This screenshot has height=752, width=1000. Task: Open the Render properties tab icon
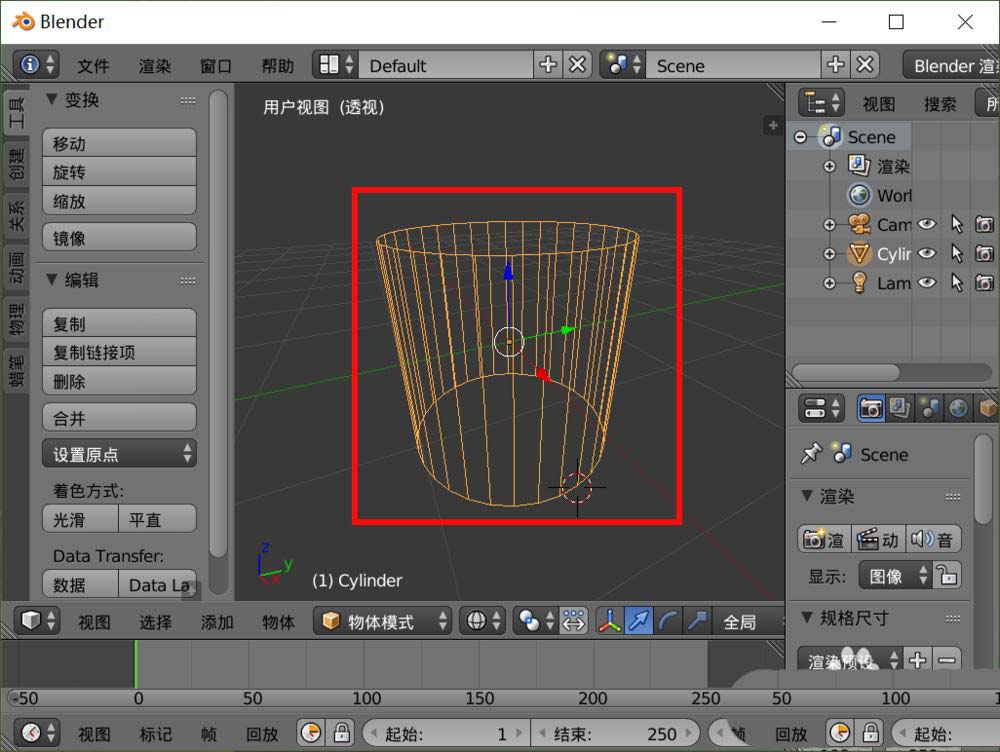tap(870, 408)
